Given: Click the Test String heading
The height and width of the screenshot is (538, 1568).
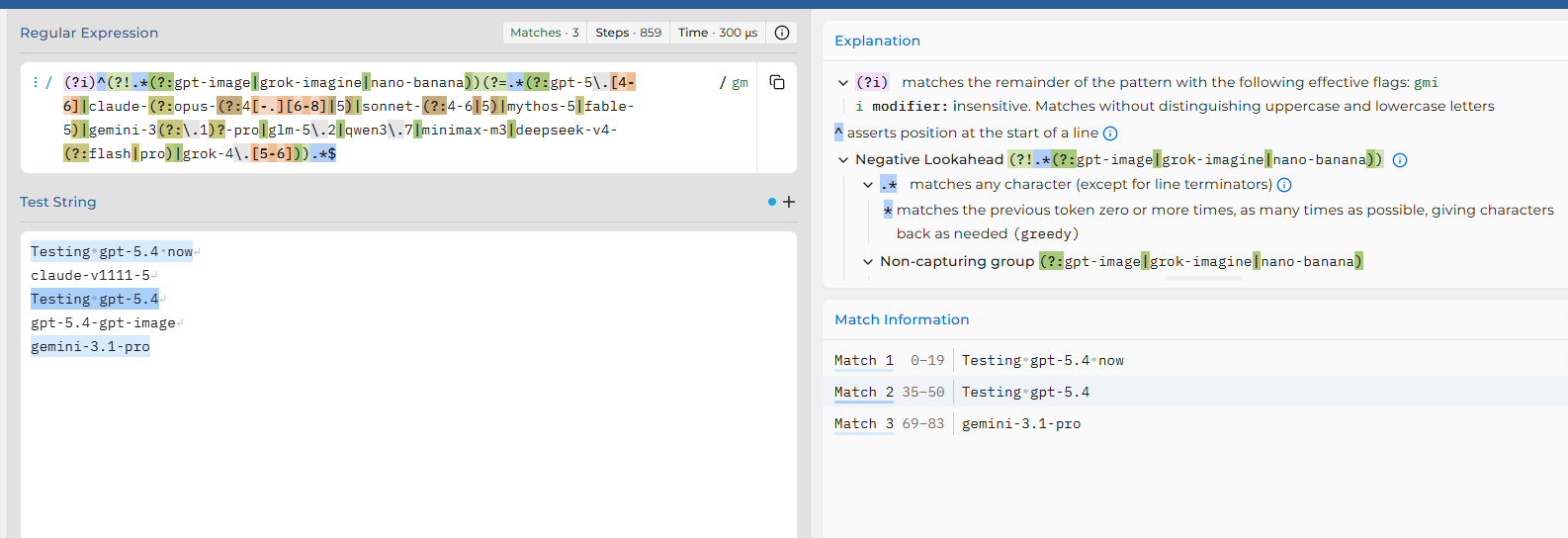Looking at the screenshot, I should [x=58, y=202].
